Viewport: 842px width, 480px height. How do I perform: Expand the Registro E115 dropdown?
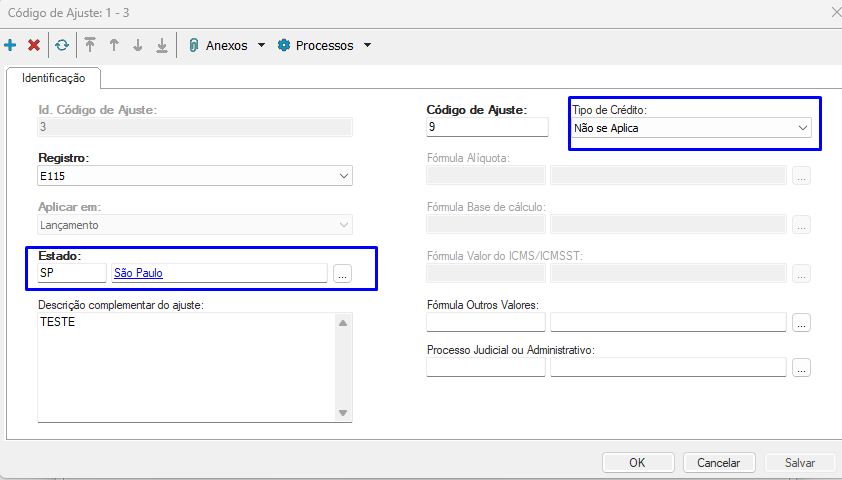pyautogui.click(x=344, y=177)
